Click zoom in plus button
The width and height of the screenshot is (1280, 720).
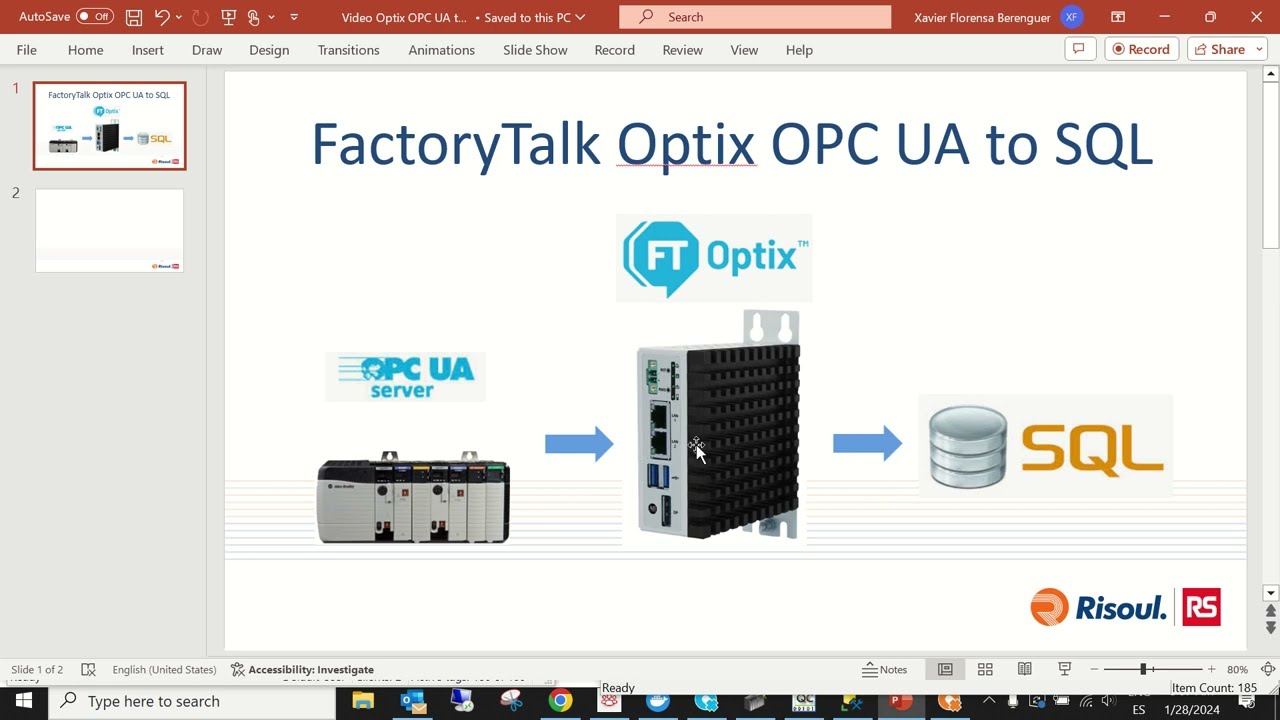1211,670
